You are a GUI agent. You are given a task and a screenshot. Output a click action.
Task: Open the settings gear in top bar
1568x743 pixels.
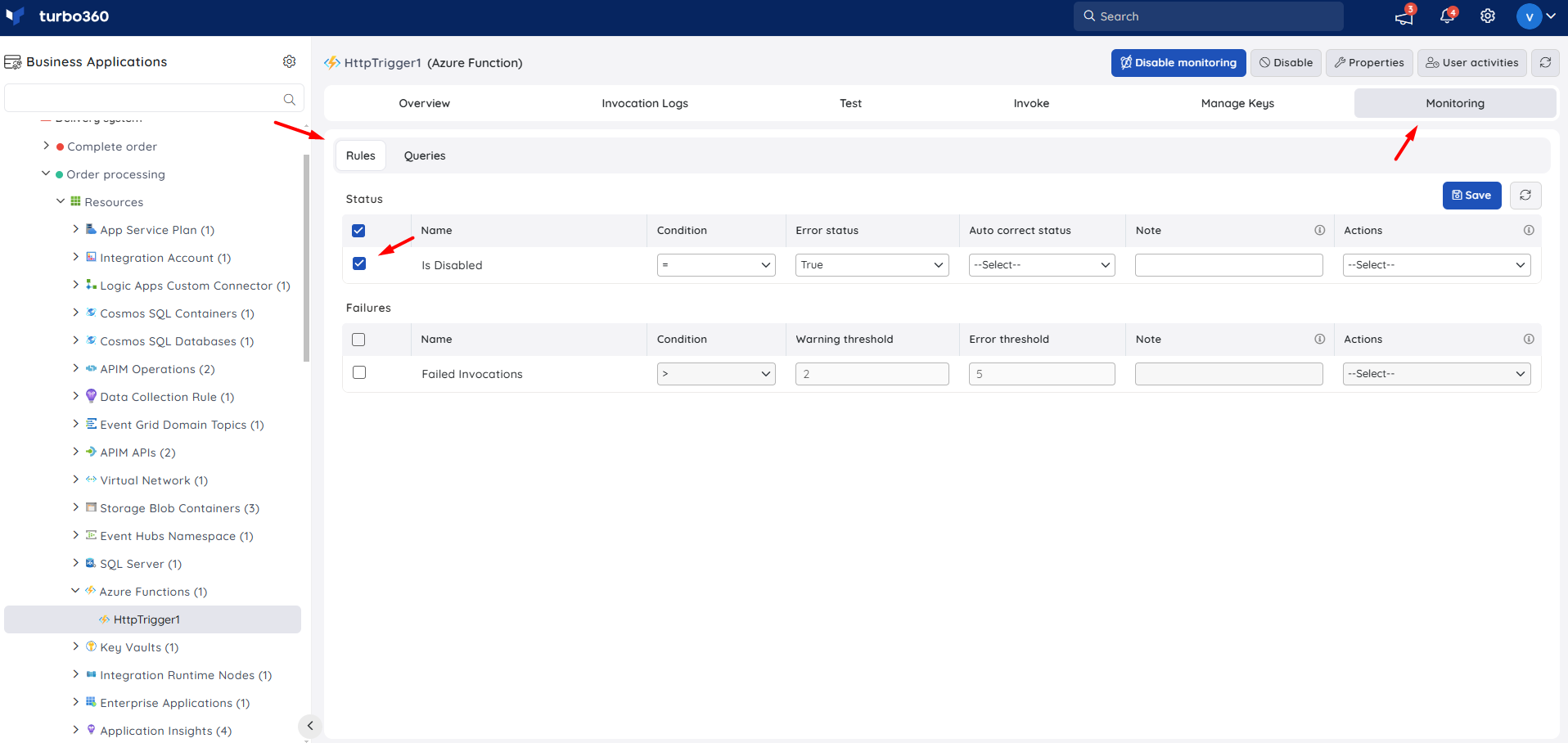1488,16
